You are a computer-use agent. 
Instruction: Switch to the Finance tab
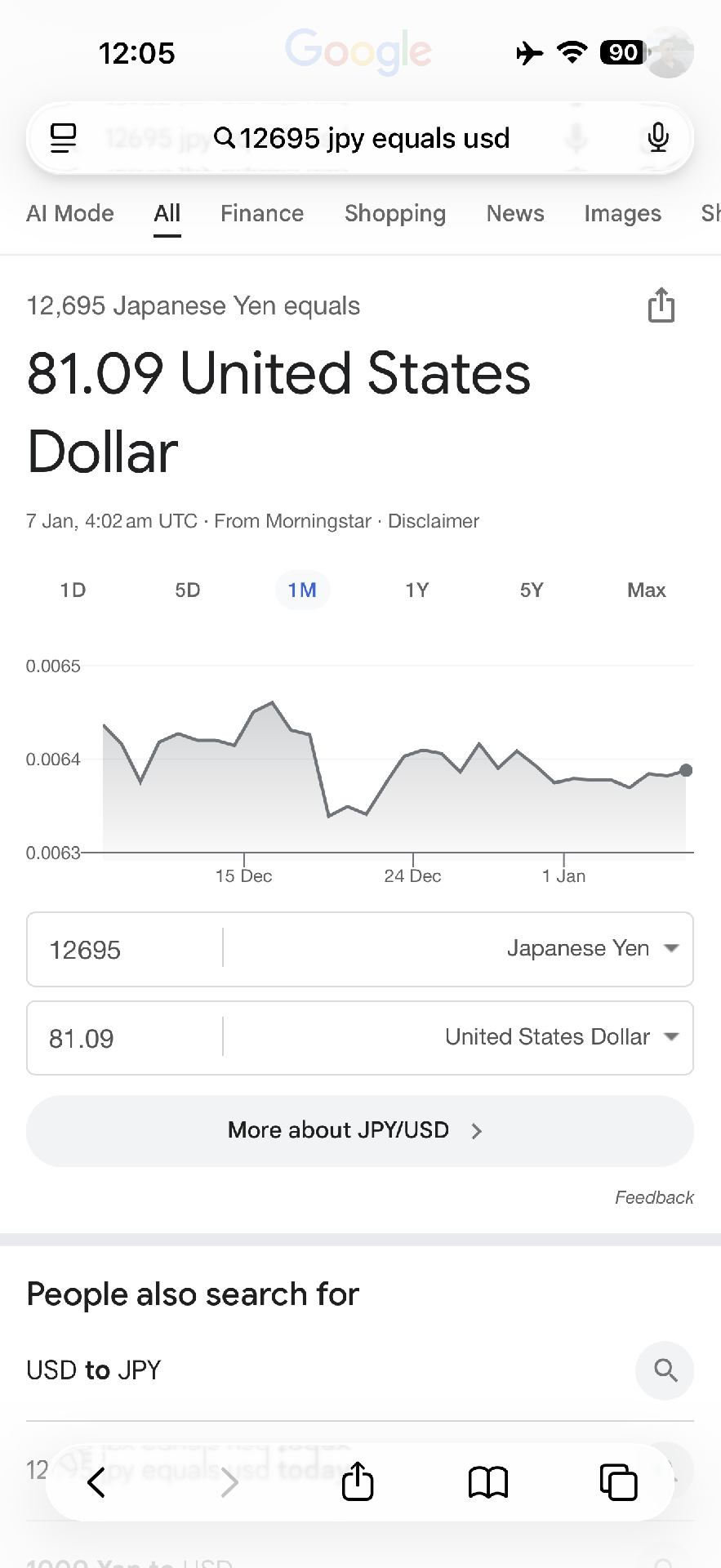262,214
